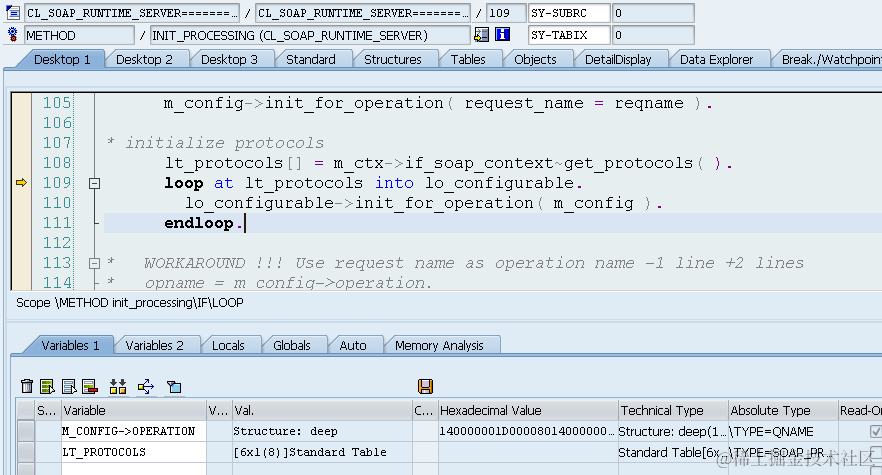Viewport: 882px width, 475px height.
Task: Select the Memory Analysis tab
Action: click(x=439, y=346)
